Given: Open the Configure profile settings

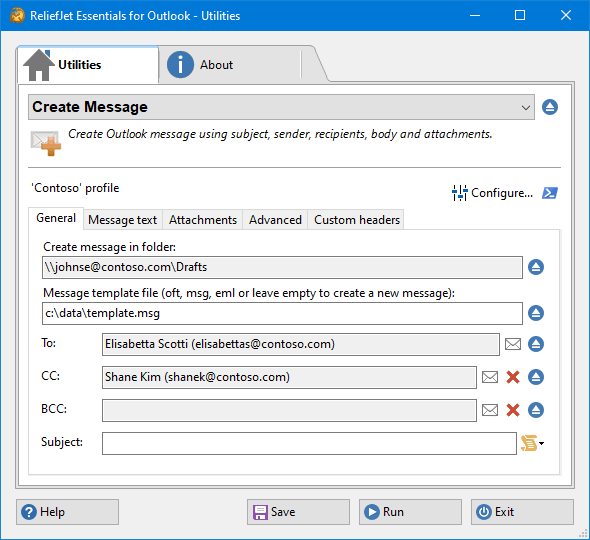Looking at the screenshot, I should [493, 193].
